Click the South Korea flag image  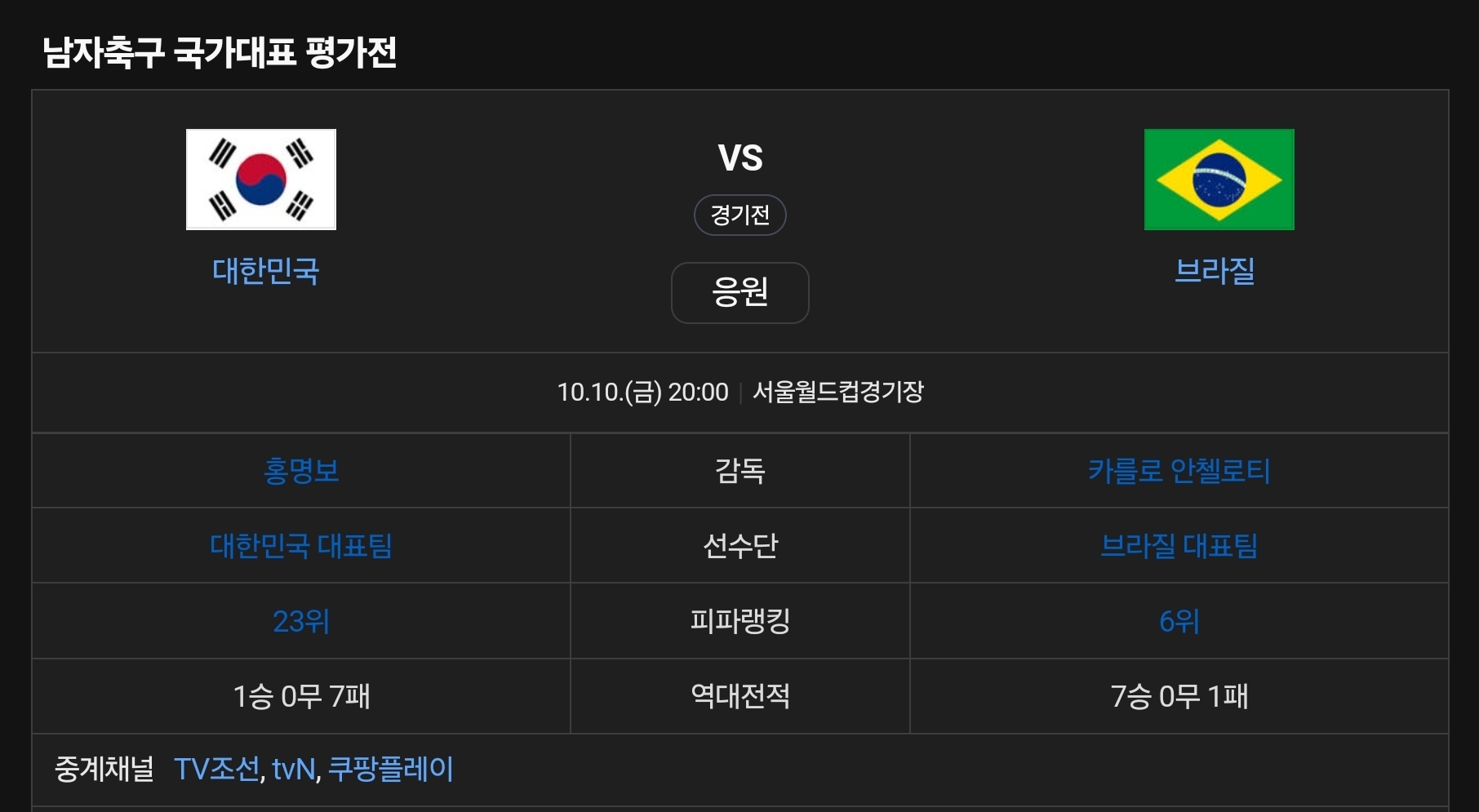point(261,180)
